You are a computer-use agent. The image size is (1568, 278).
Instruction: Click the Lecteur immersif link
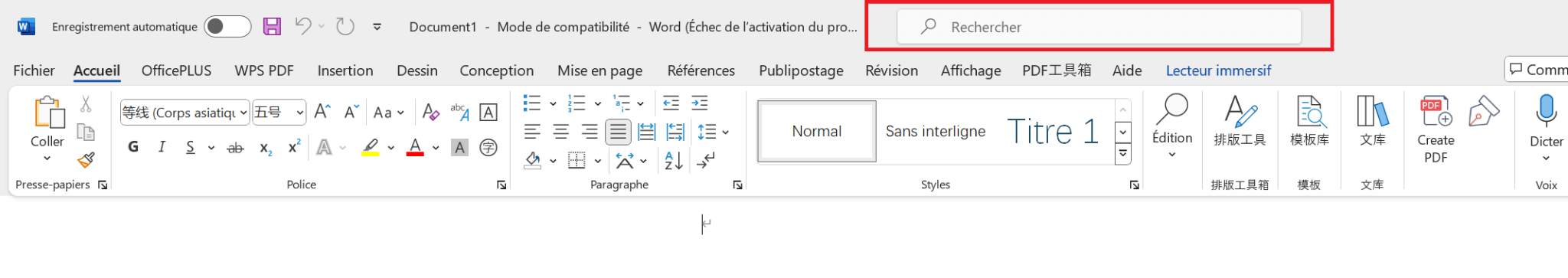(x=1218, y=70)
